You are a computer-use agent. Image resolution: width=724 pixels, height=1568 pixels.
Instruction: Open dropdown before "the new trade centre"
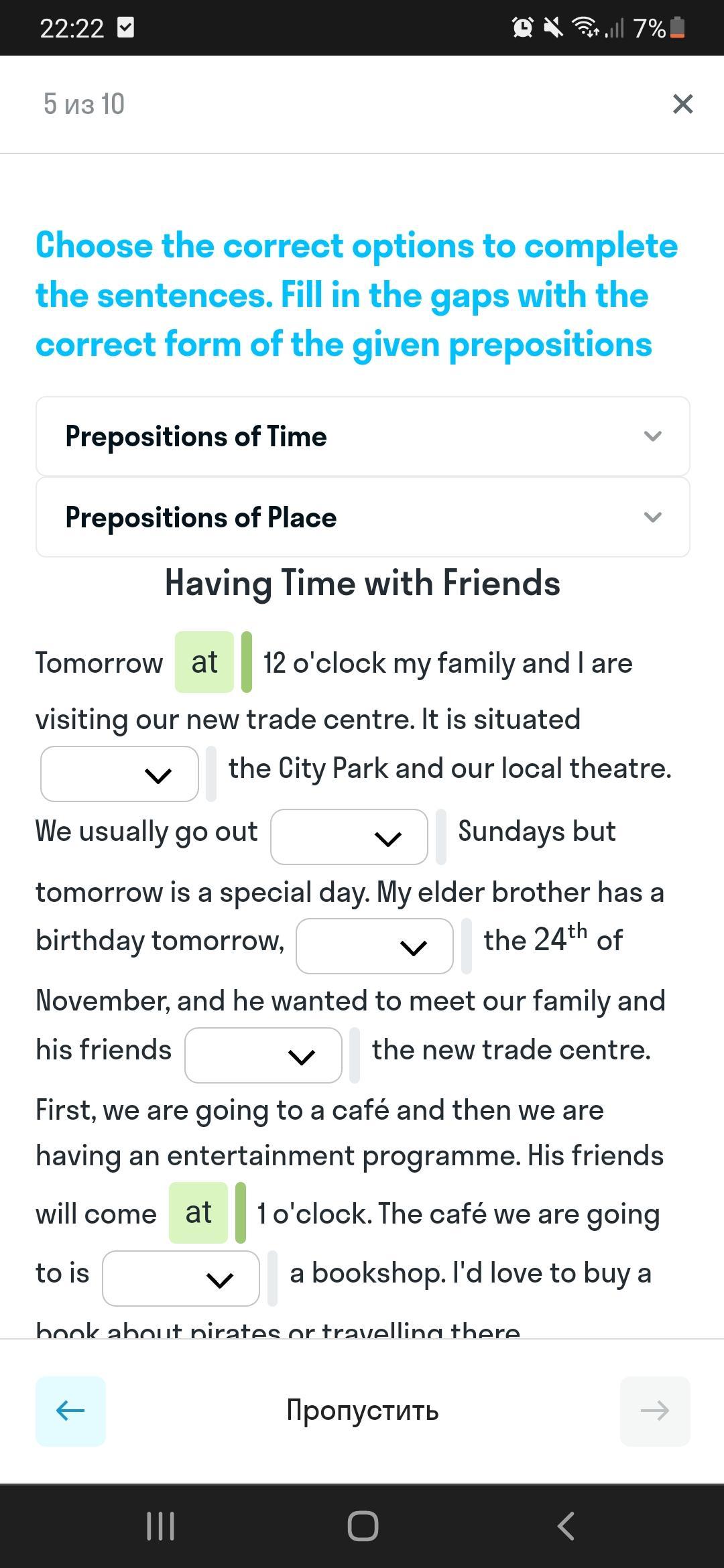coord(263,1055)
